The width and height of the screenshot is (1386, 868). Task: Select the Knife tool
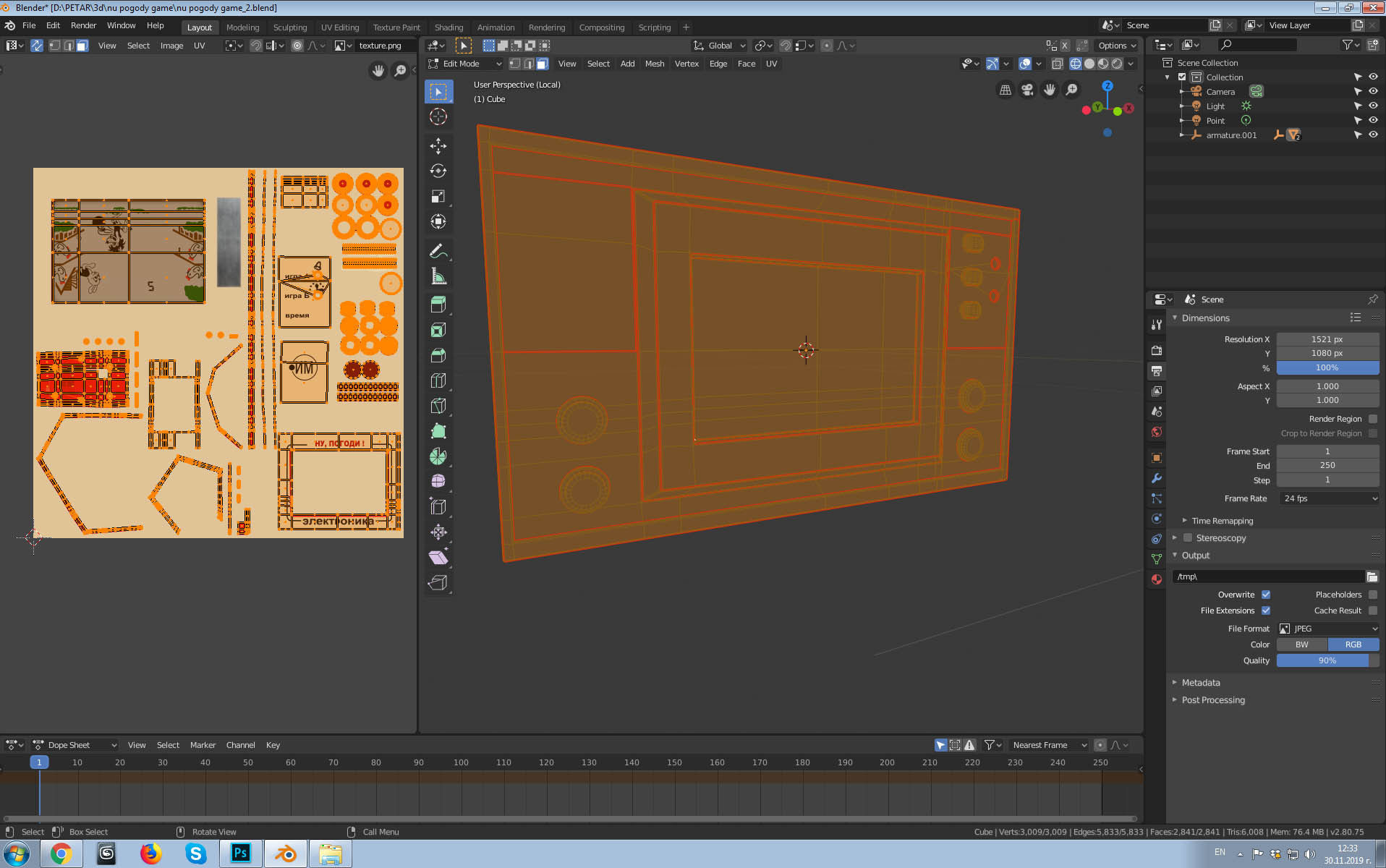click(438, 406)
